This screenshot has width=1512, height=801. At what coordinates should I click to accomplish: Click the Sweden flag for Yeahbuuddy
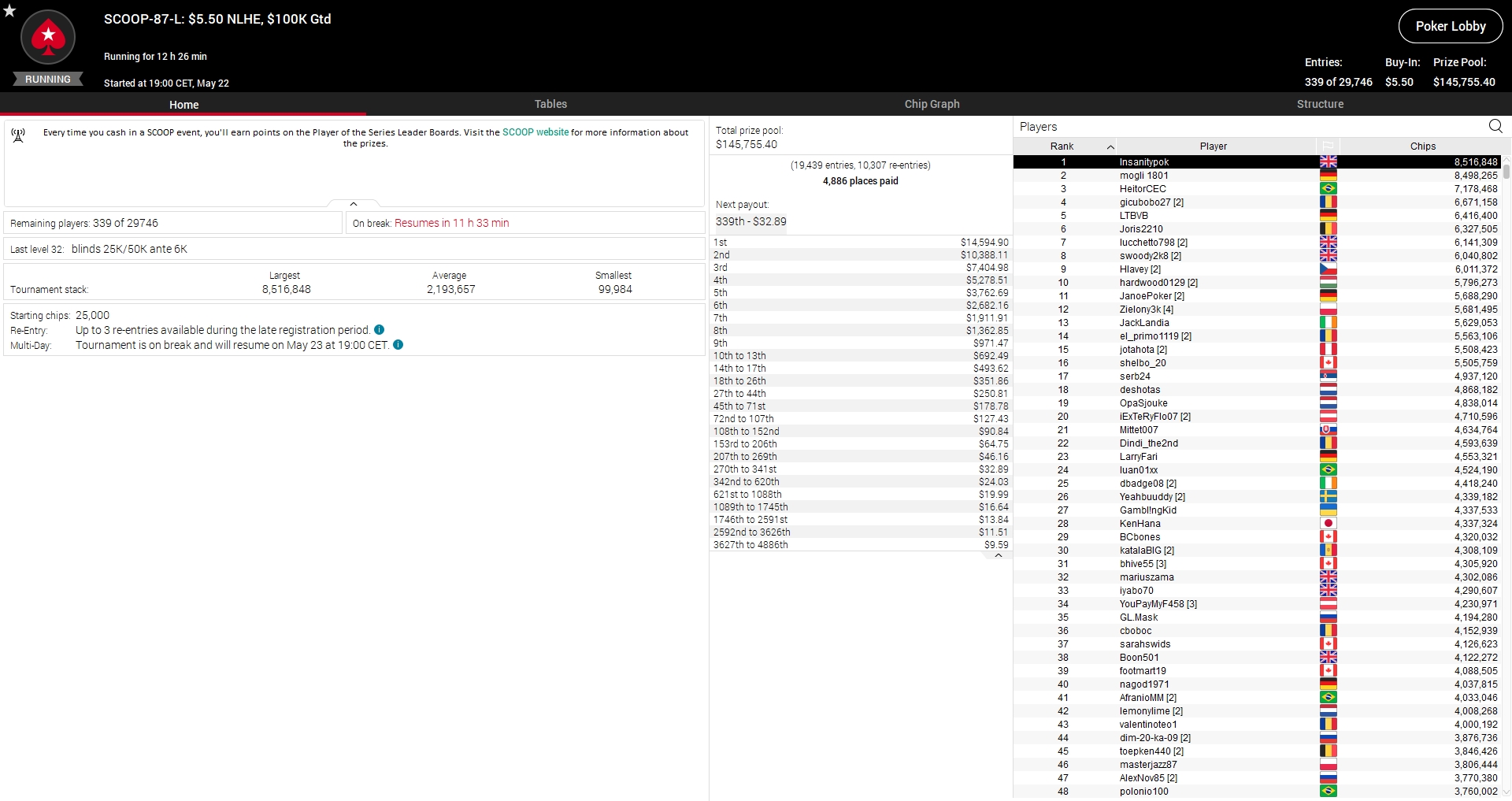point(1328,497)
